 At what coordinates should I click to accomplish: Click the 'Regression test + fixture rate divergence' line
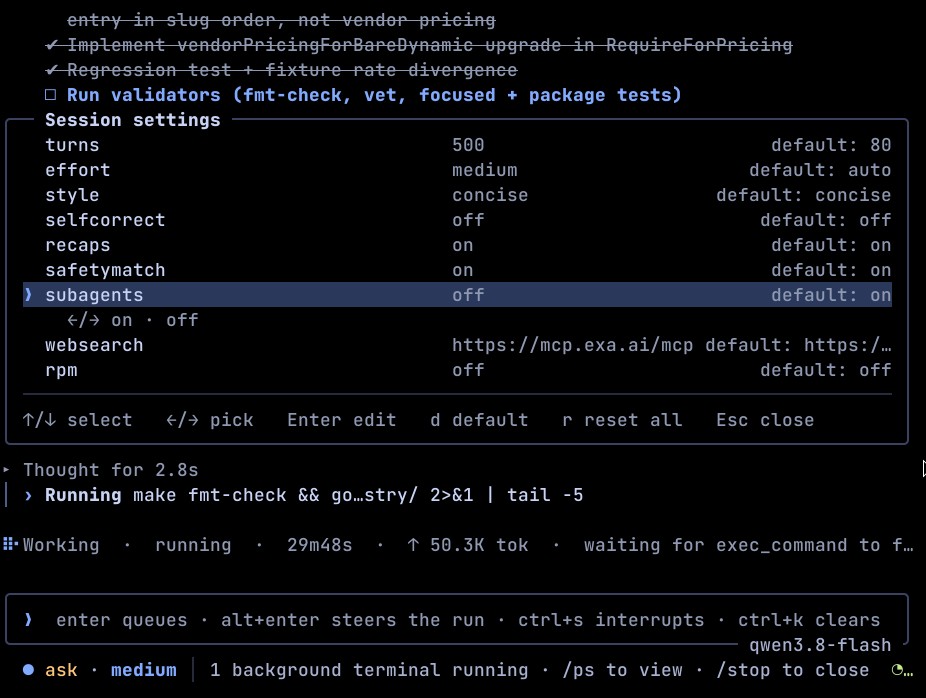tap(292, 70)
